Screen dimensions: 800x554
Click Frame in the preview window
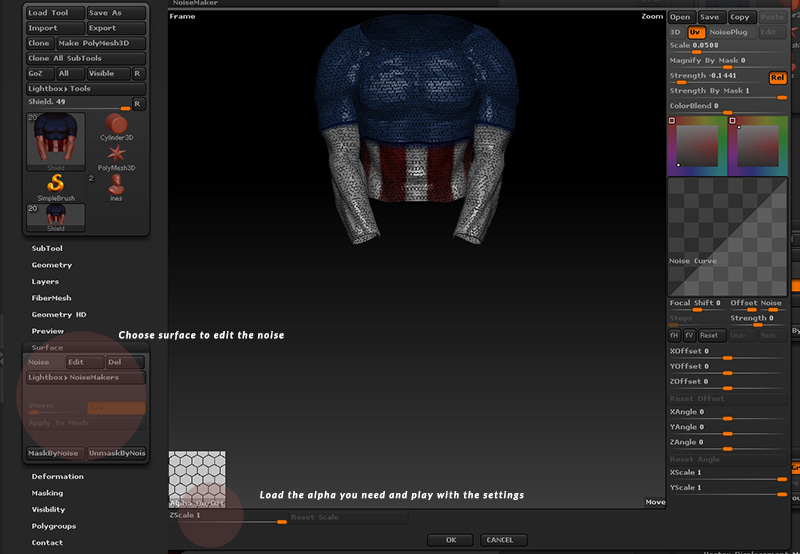[182, 16]
